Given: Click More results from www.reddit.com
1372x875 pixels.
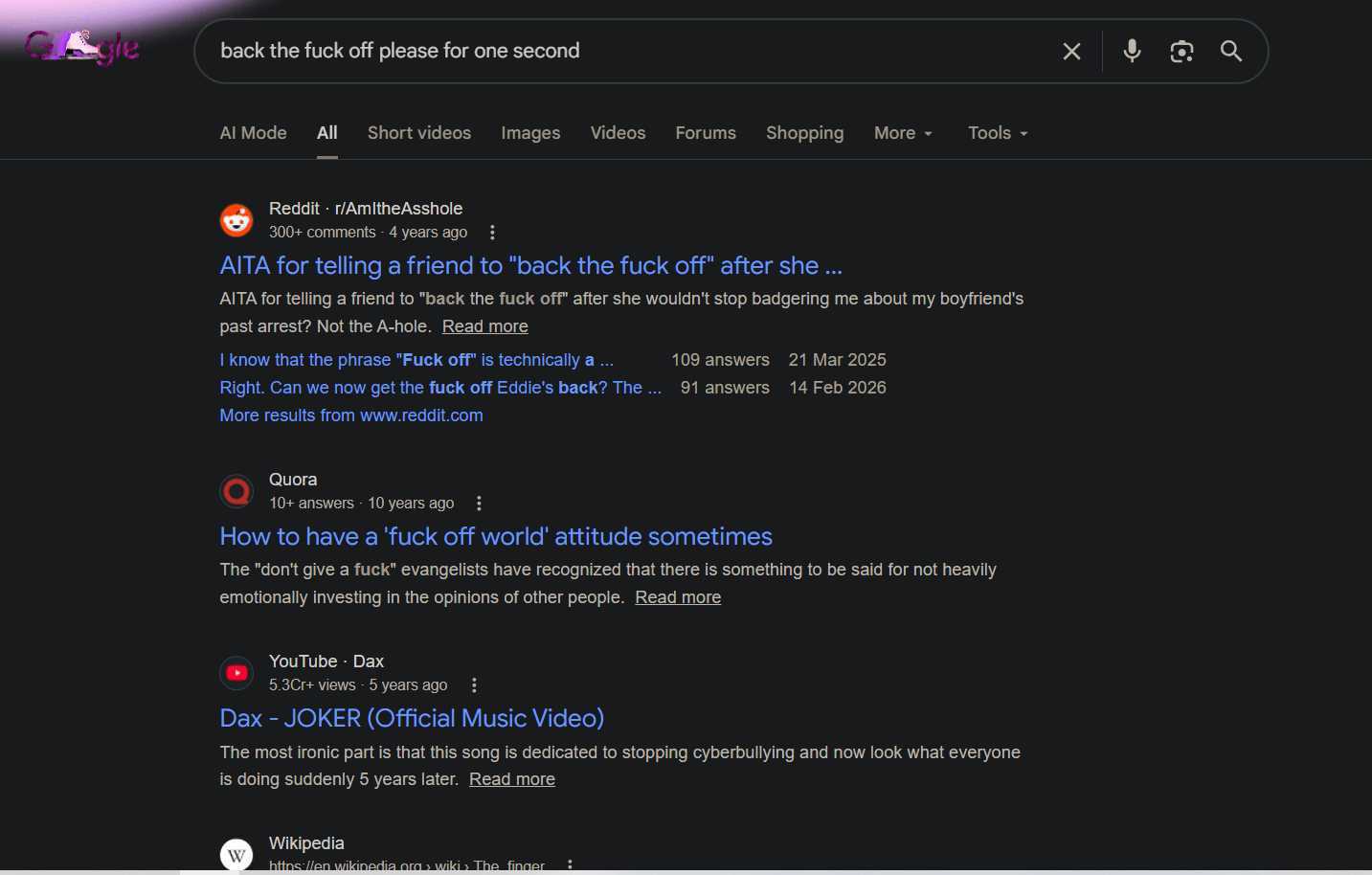Looking at the screenshot, I should click(351, 415).
